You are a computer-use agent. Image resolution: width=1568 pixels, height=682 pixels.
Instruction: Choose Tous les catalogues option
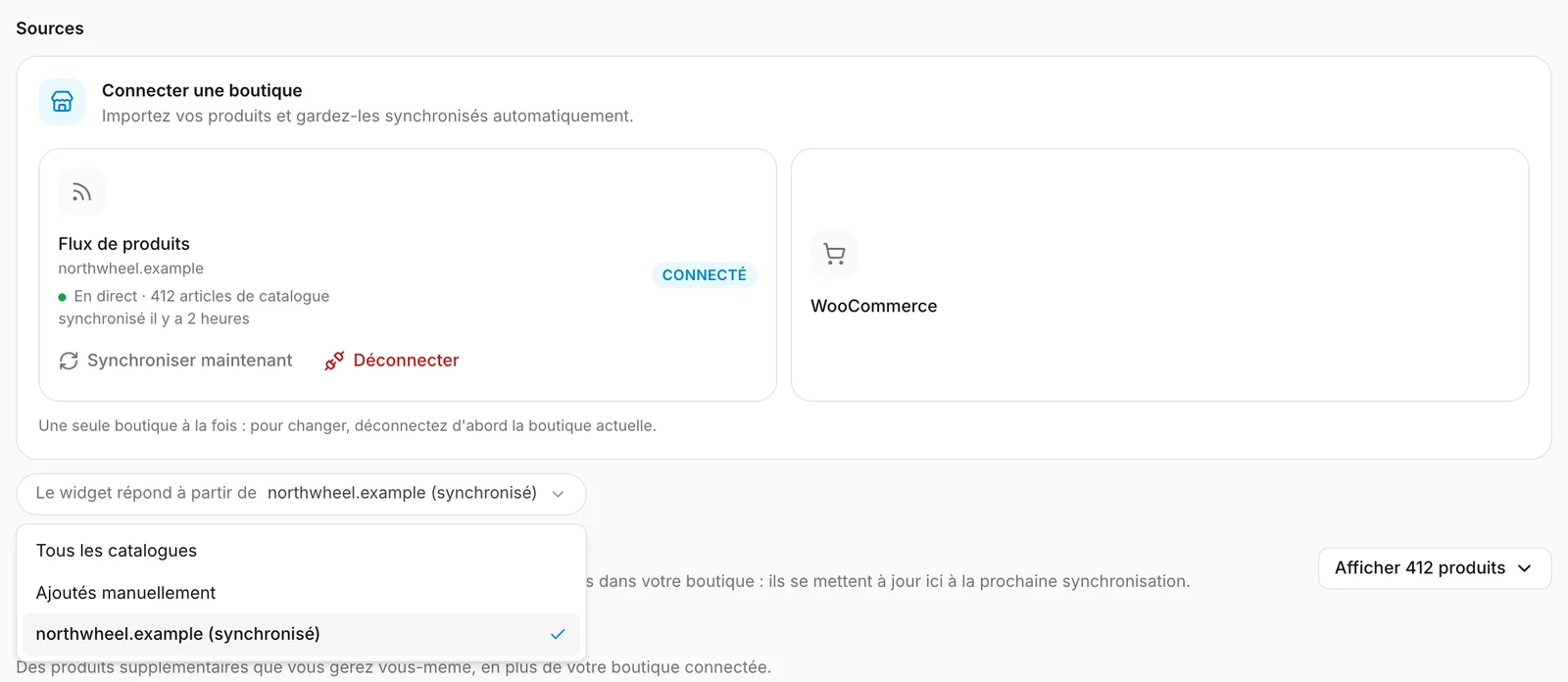point(301,551)
